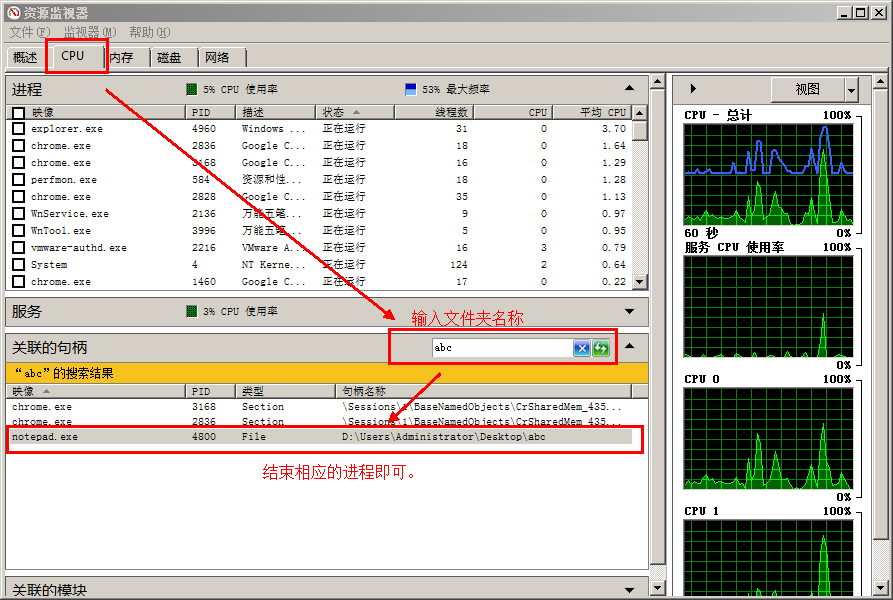Expand the 关联的模块 section
This screenshot has height=600, width=893.
point(629,589)
